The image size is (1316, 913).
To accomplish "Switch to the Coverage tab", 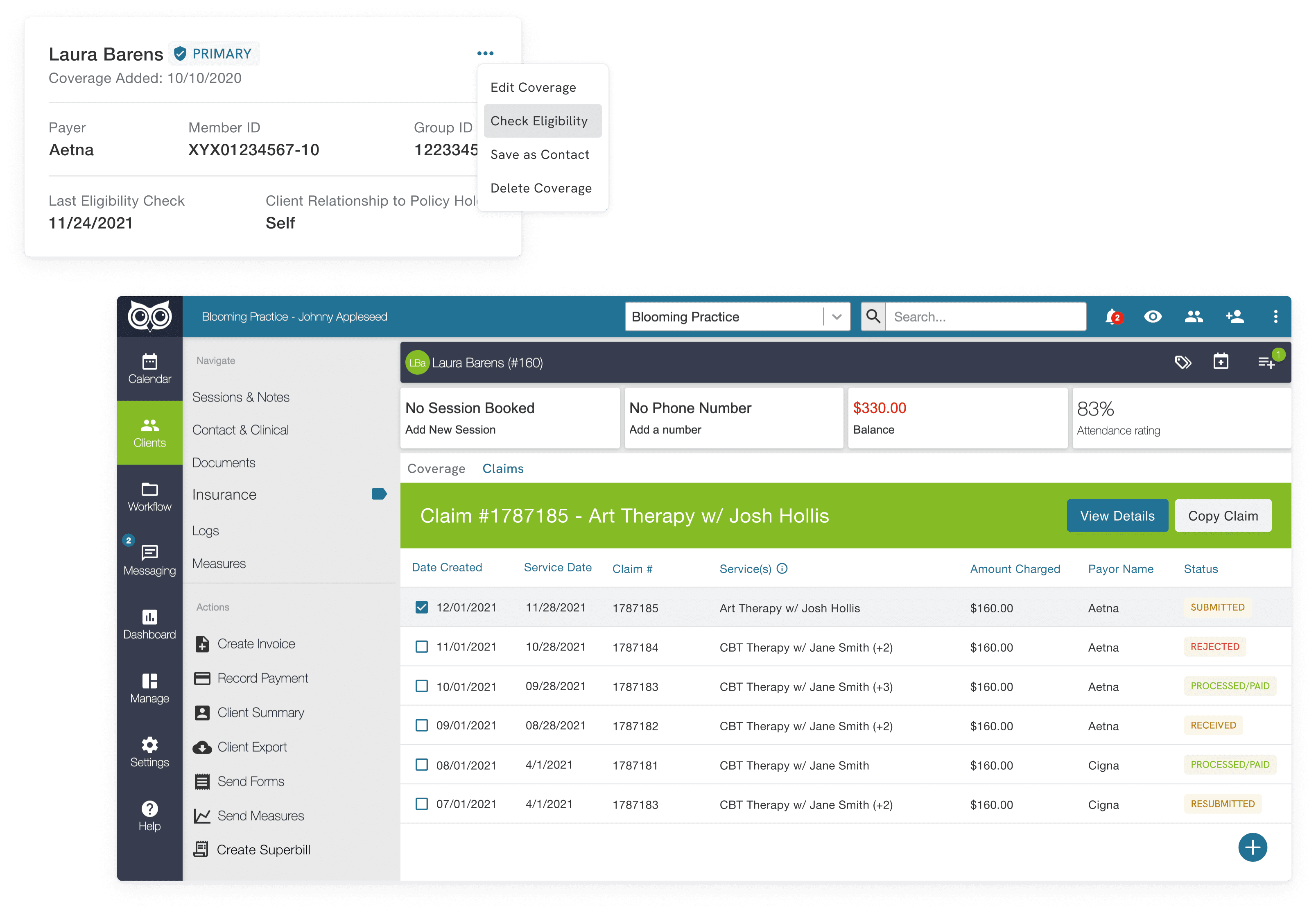I will [436, 469].
